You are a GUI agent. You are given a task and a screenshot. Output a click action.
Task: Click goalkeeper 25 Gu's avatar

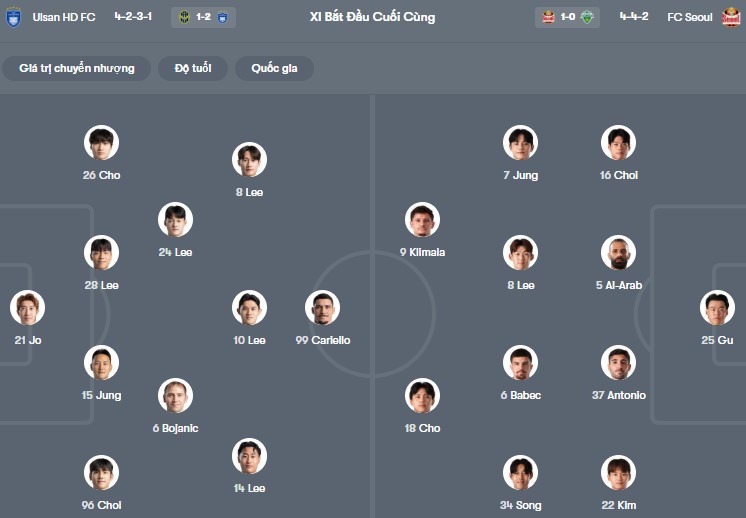pos(717,308)
